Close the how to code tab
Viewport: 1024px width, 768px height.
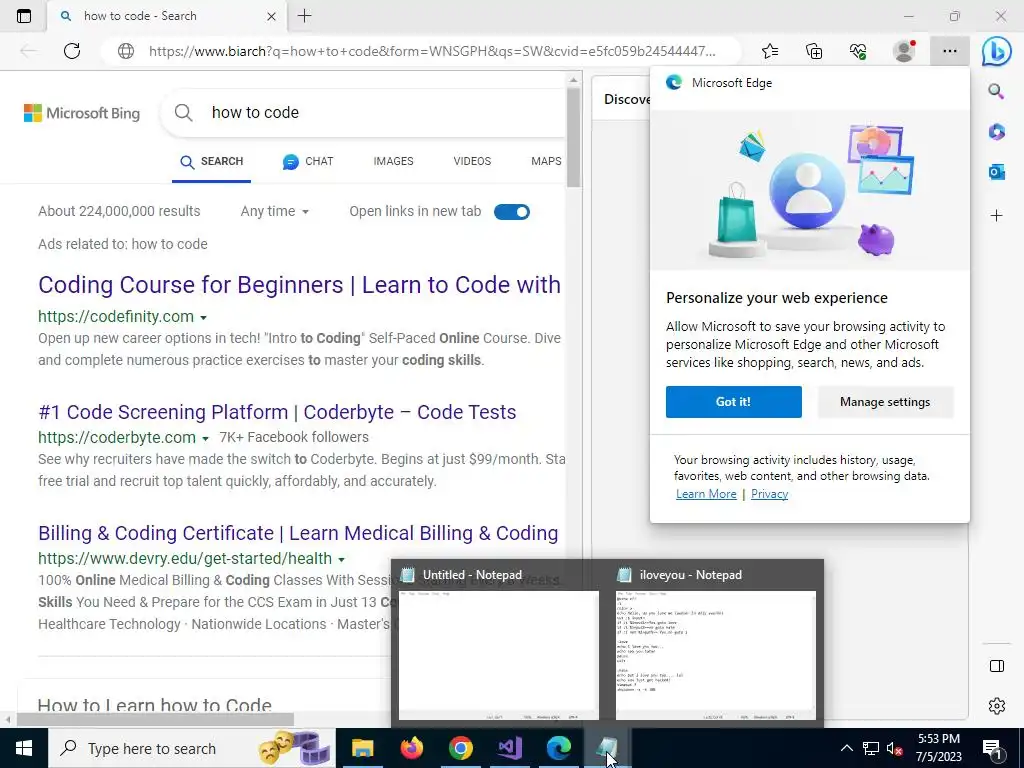[272, 16]
